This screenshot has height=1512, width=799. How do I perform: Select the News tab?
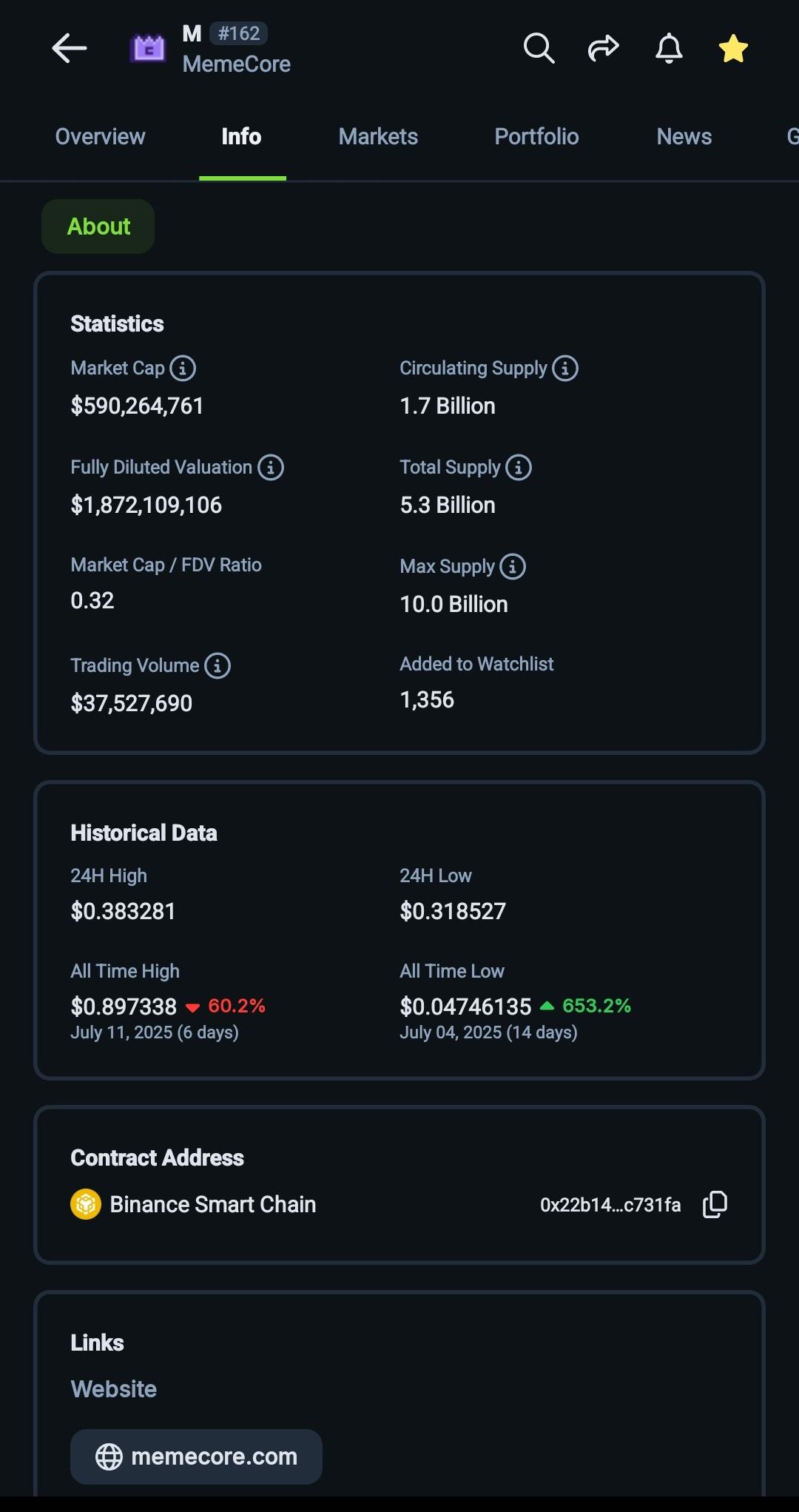[x=684, y=137]
